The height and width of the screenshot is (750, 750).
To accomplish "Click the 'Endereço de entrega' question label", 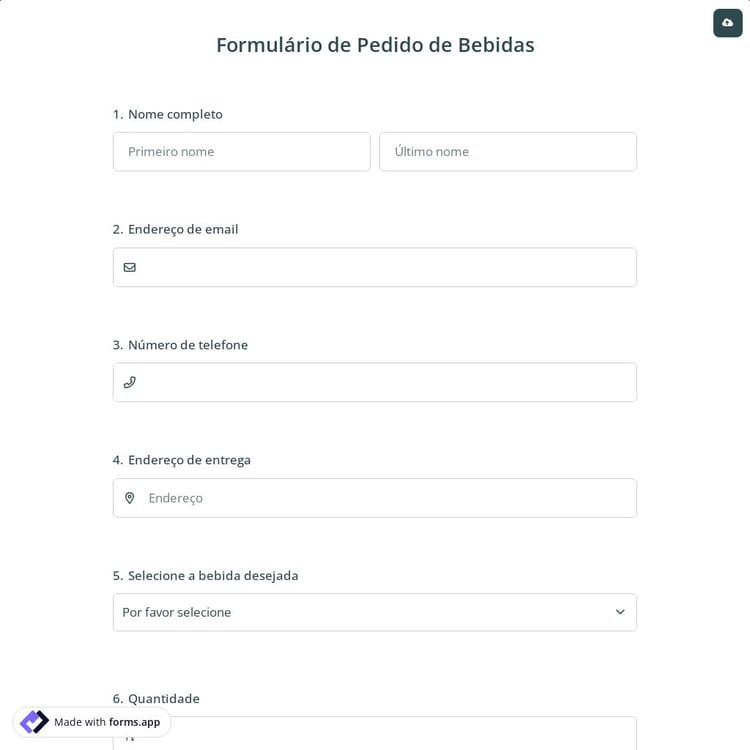I will click(189, 460).
